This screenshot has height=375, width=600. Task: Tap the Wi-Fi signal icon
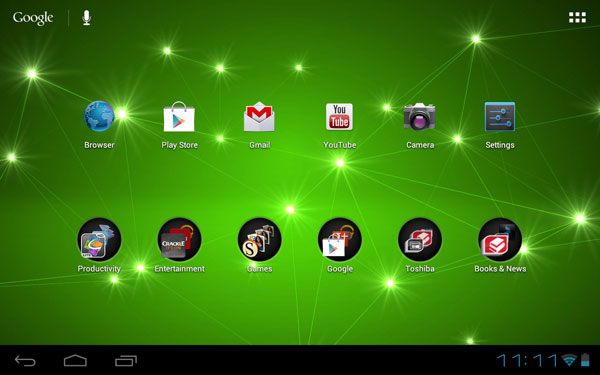click(x=569, y=360)
